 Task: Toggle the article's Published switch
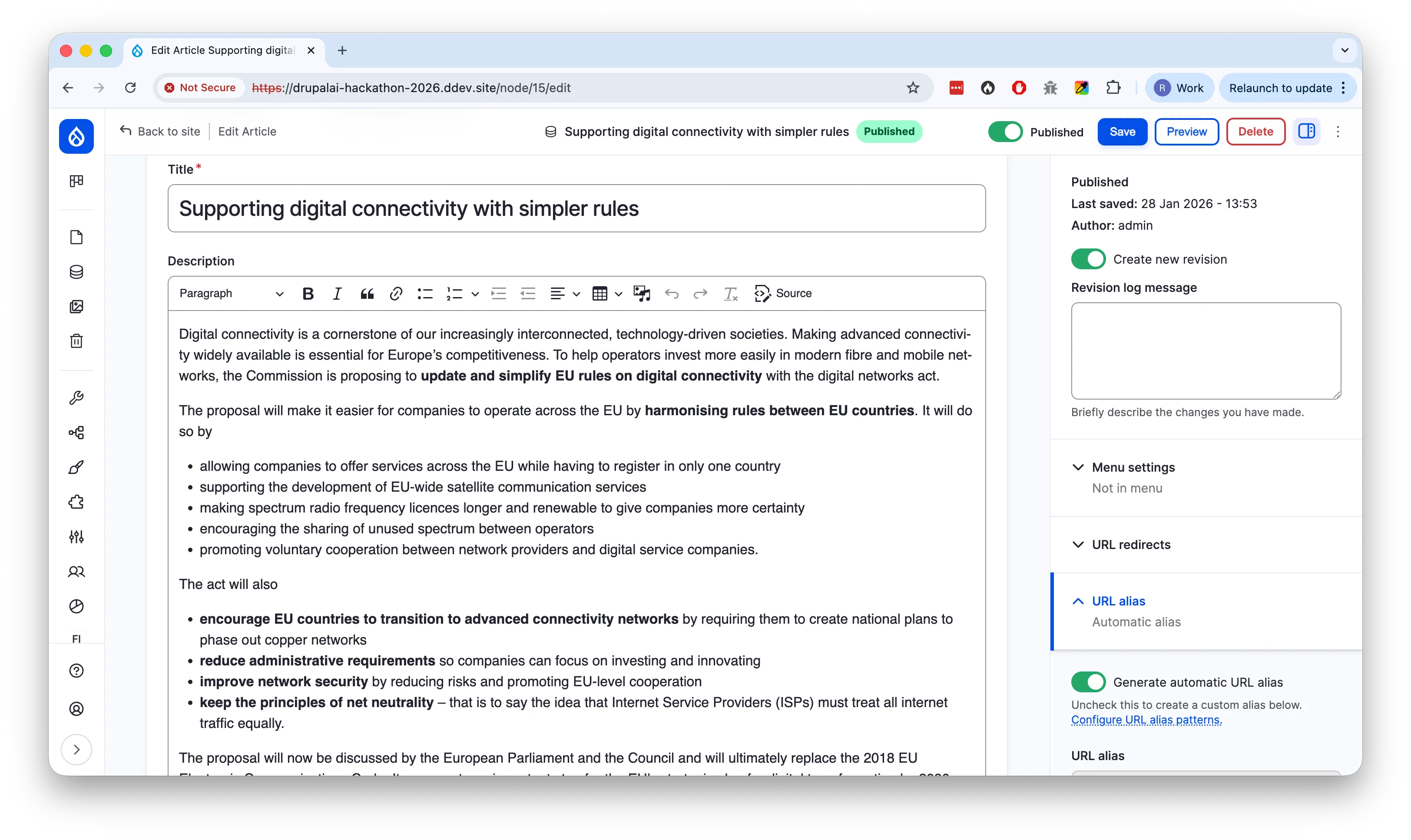pyautogui.click(x=1005, y=131)
